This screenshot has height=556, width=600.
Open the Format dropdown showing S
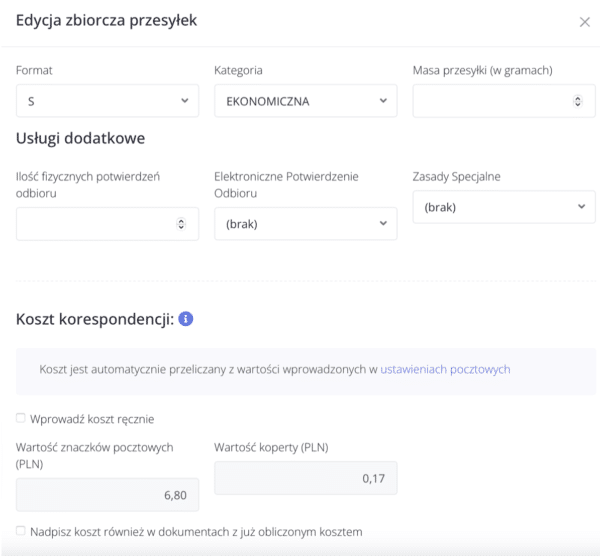pos(107,101)
